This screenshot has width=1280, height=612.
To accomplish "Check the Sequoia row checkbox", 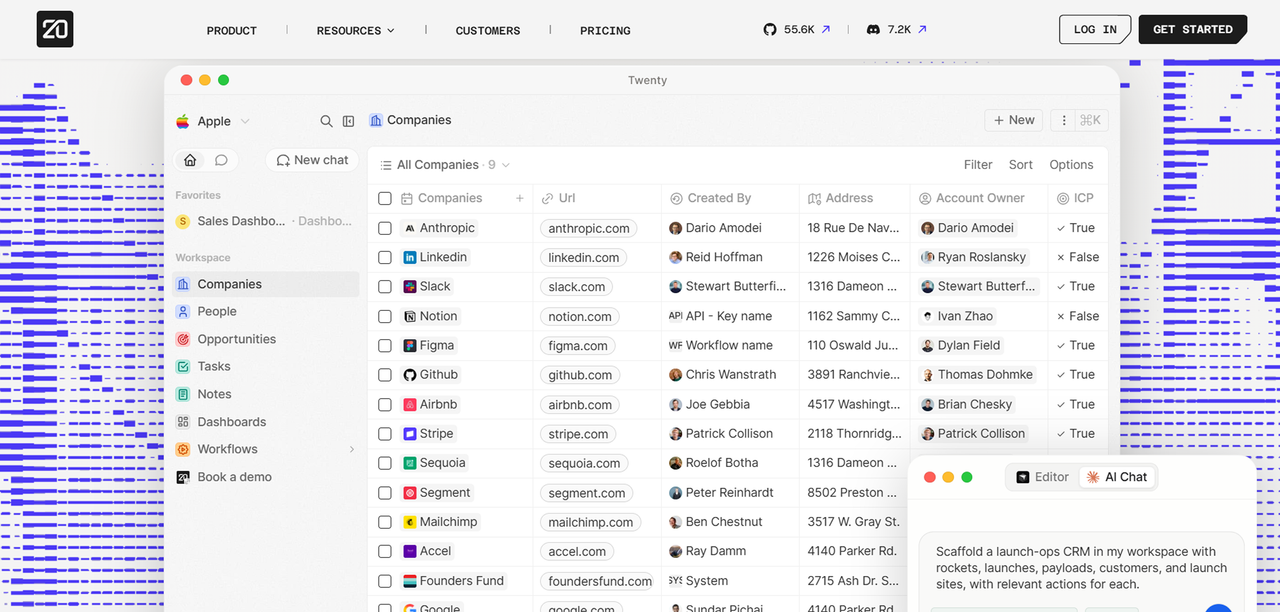I will (x=385, y=463).
